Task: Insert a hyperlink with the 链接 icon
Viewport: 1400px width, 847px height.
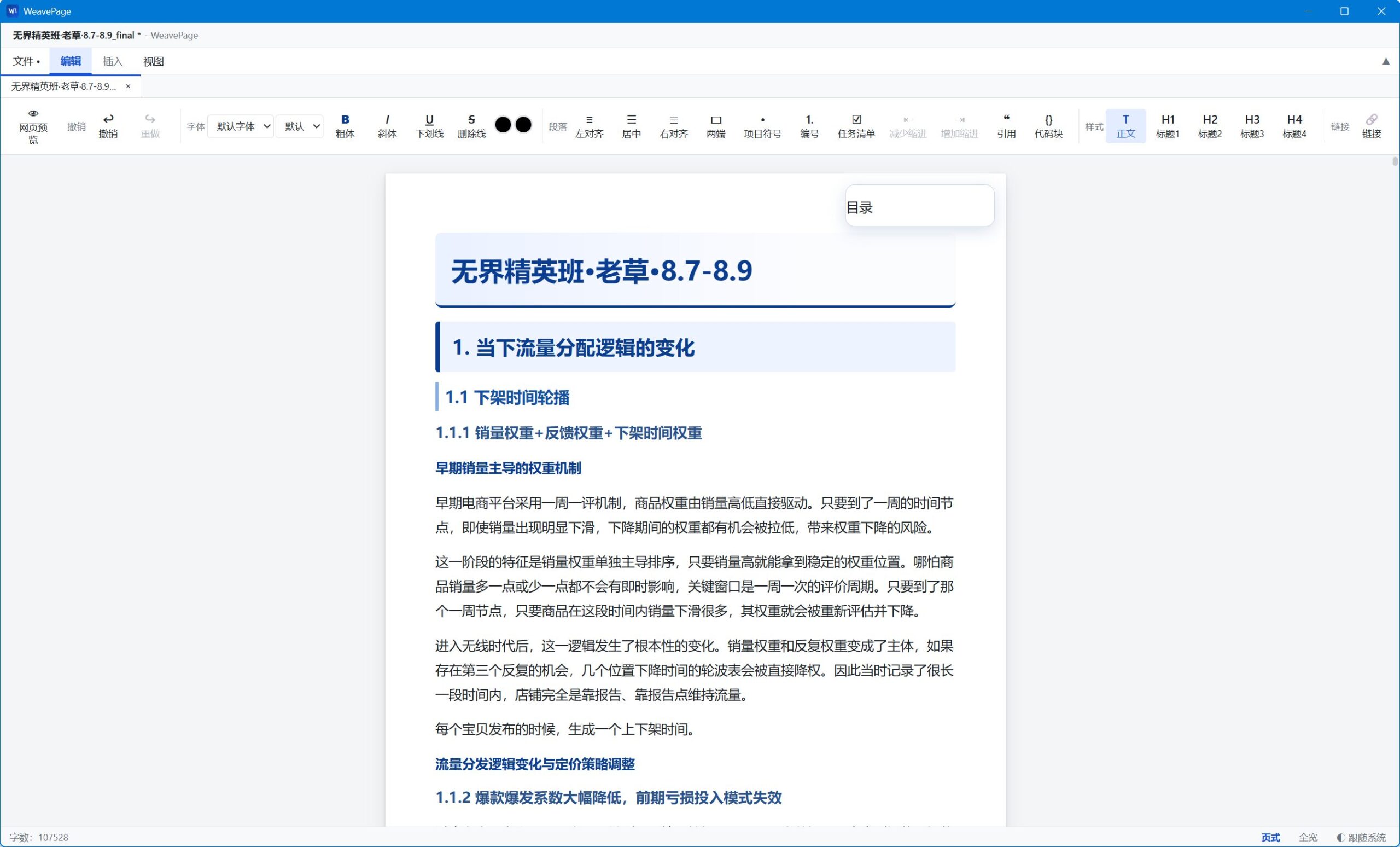Action: click(x=1371, y=126)
